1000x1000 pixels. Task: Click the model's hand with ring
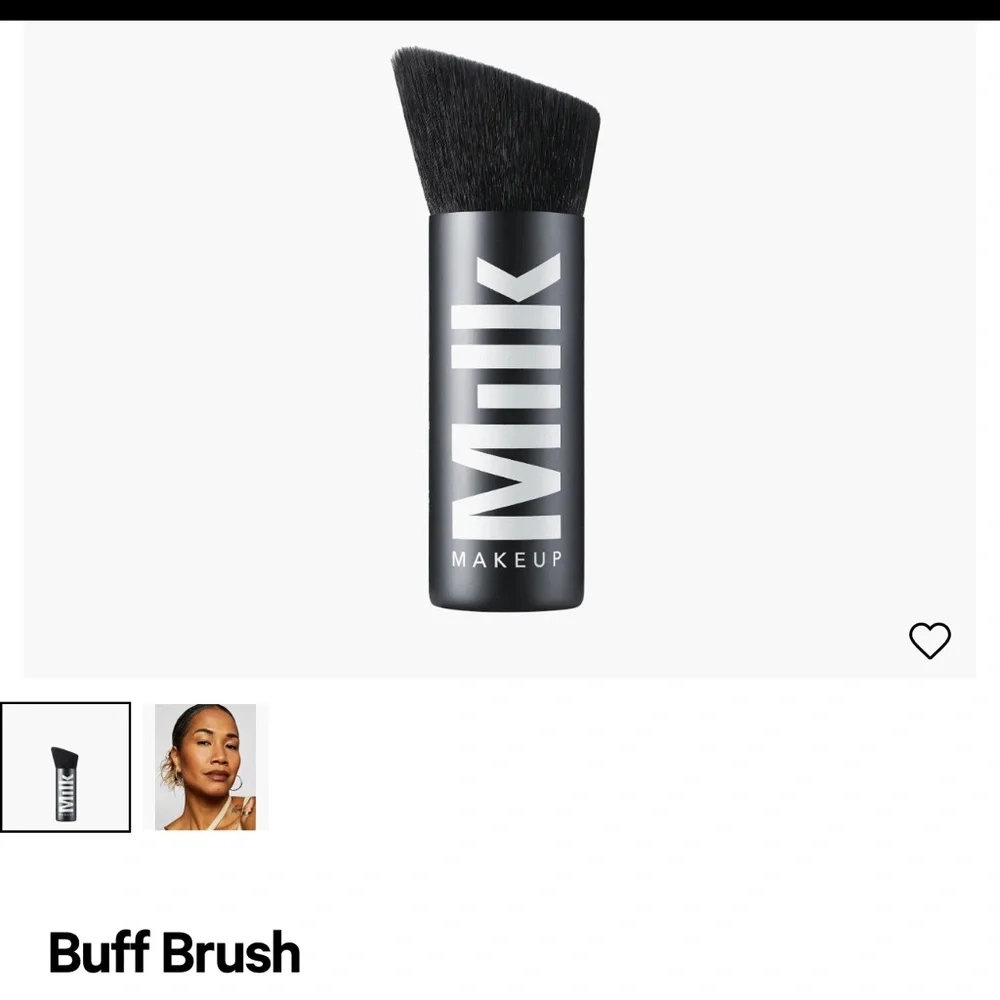pyautogui.click(x=245, y=810)
